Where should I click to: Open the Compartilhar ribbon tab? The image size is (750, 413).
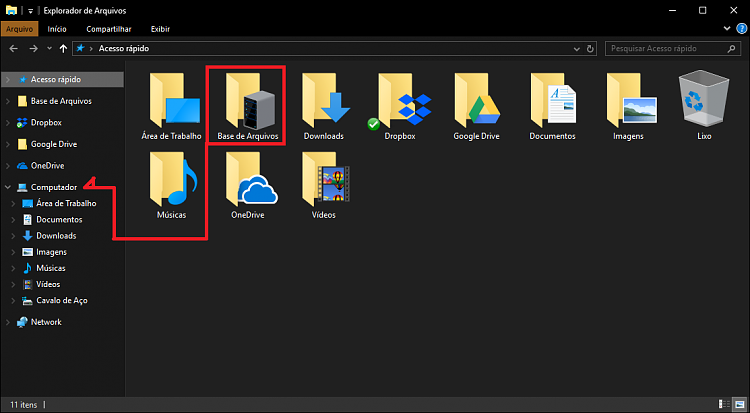[111, 29]
